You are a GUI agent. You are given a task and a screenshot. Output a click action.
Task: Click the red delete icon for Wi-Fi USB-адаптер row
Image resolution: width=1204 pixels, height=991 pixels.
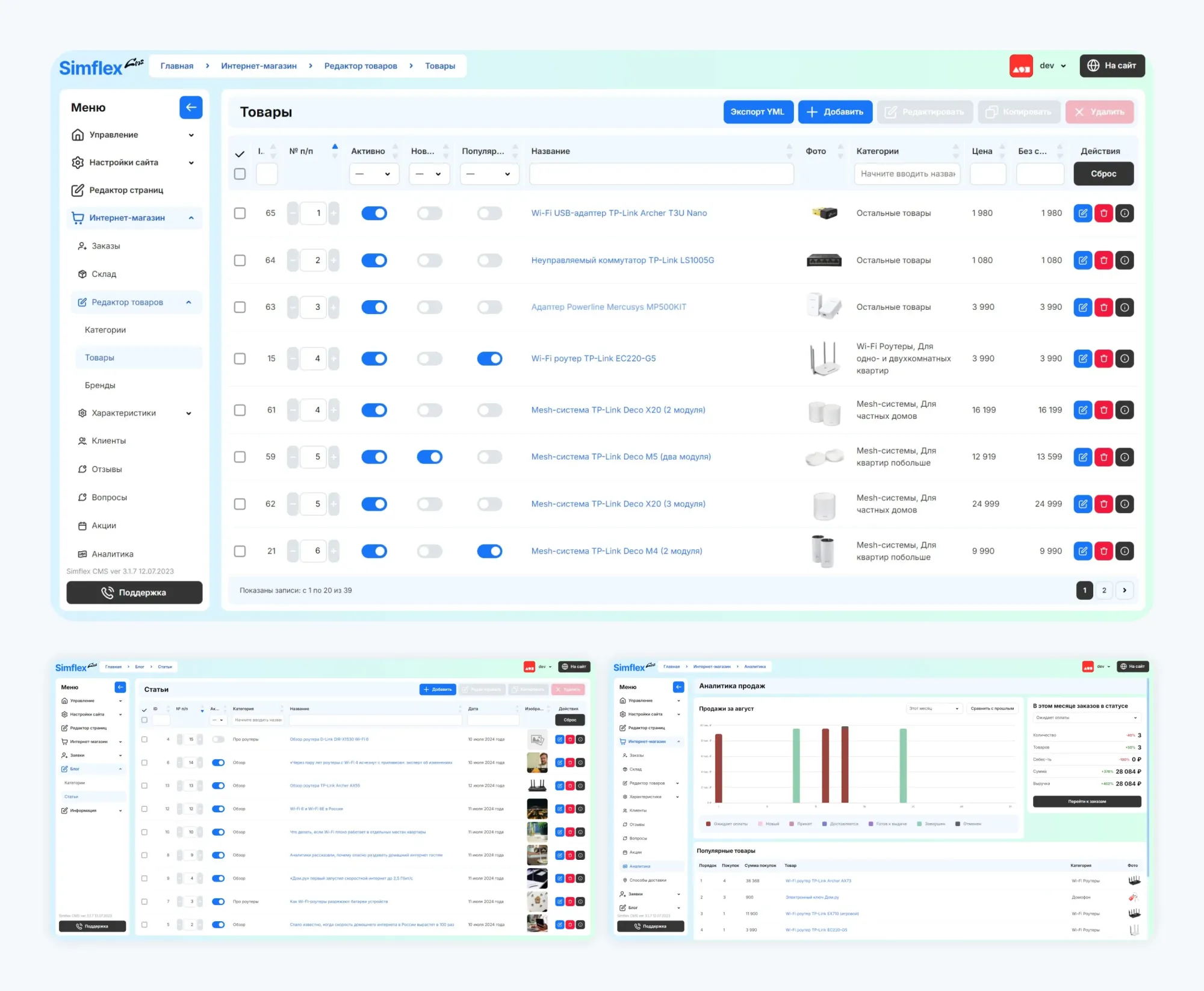(x=1103, y=213)
